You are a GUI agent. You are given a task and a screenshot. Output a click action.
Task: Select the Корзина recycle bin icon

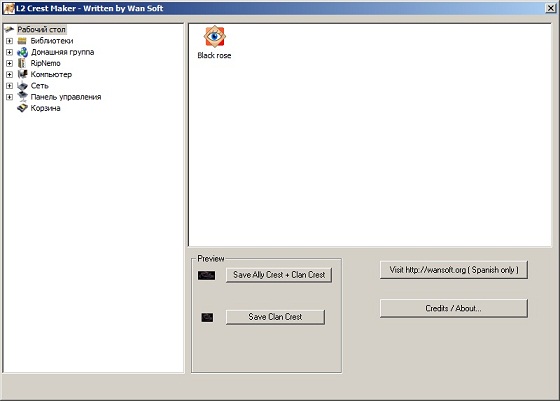point(22,108)
